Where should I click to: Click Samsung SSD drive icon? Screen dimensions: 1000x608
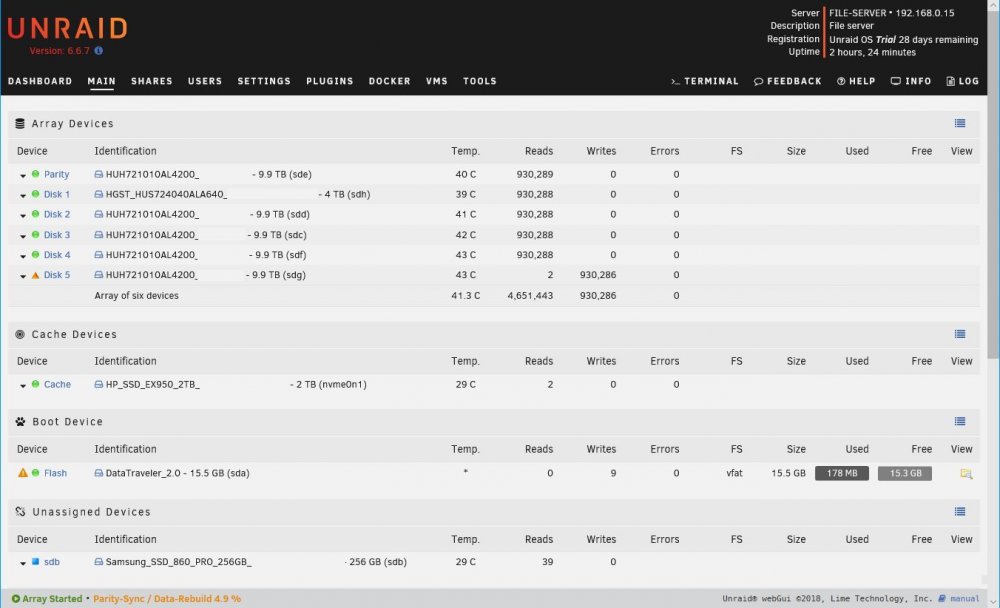[99, 561]
